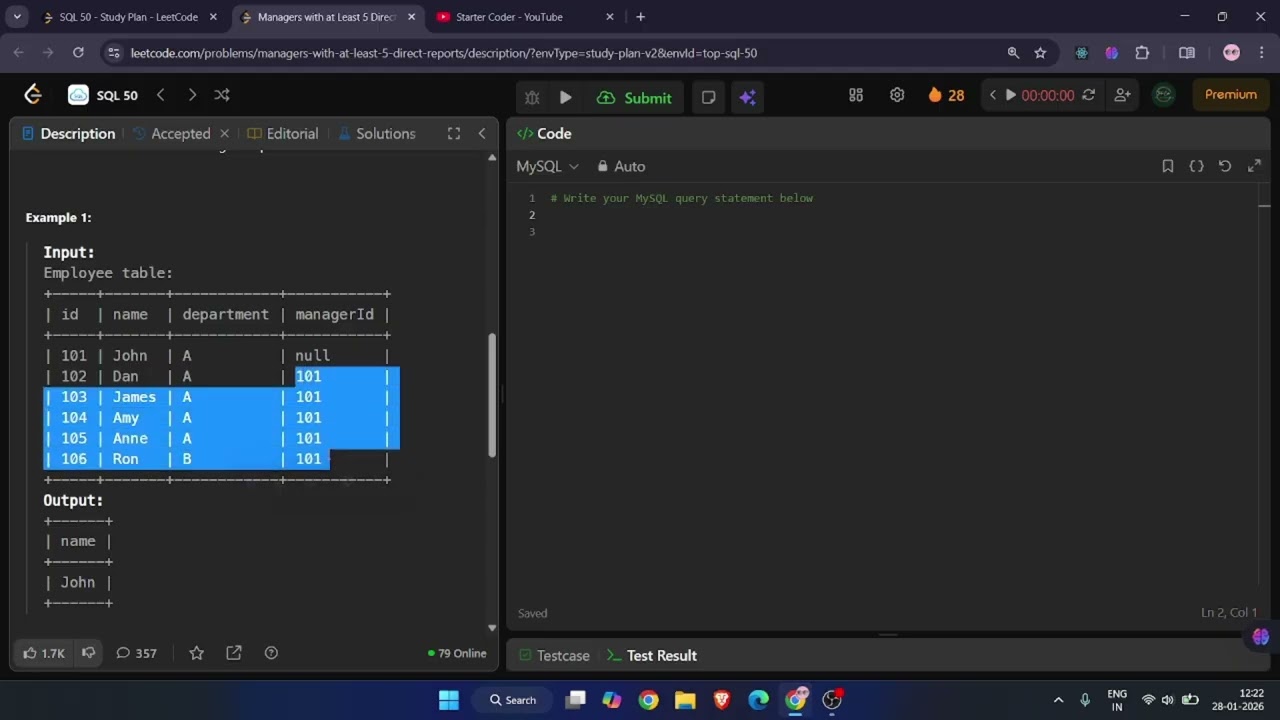Click the Premium button
1280x720 pixels.
(1231, 95)
